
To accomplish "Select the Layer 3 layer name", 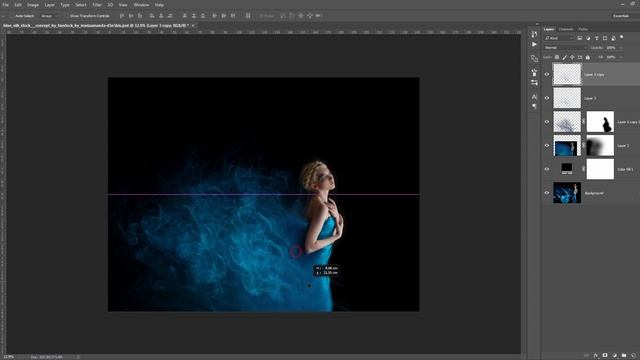I will click(x=590, y=98).
